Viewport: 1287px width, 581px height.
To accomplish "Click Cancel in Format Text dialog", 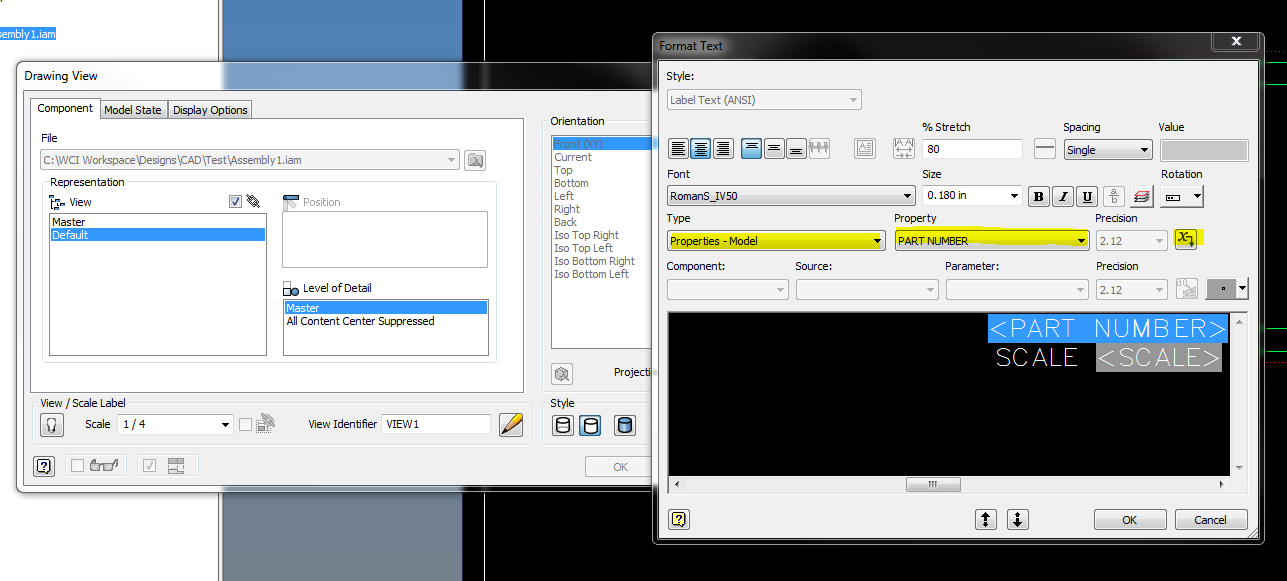I will point(1210,520).
